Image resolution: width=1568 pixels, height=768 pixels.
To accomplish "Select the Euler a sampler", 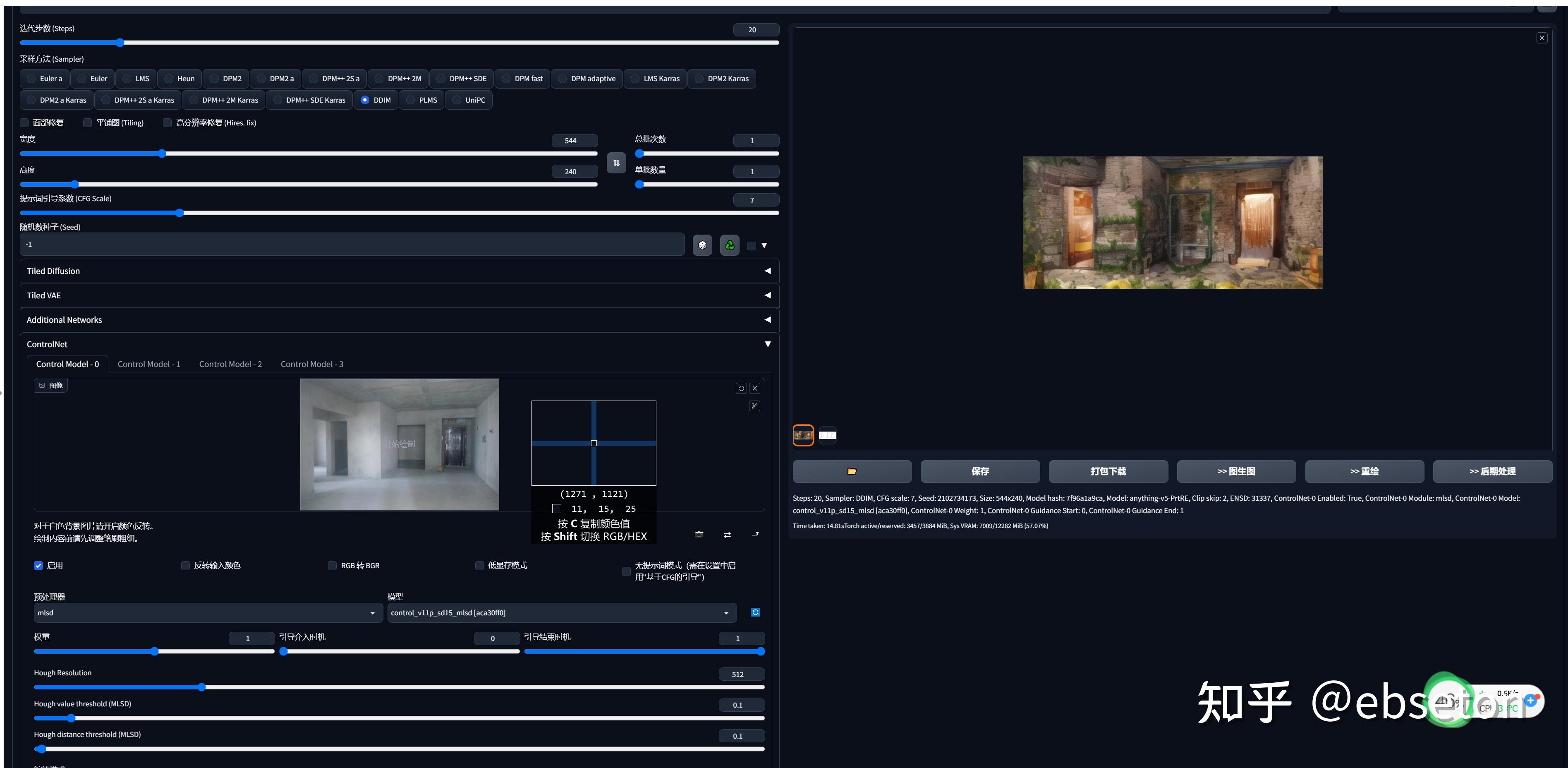I will pyautogui.click(x=45, y=79).
